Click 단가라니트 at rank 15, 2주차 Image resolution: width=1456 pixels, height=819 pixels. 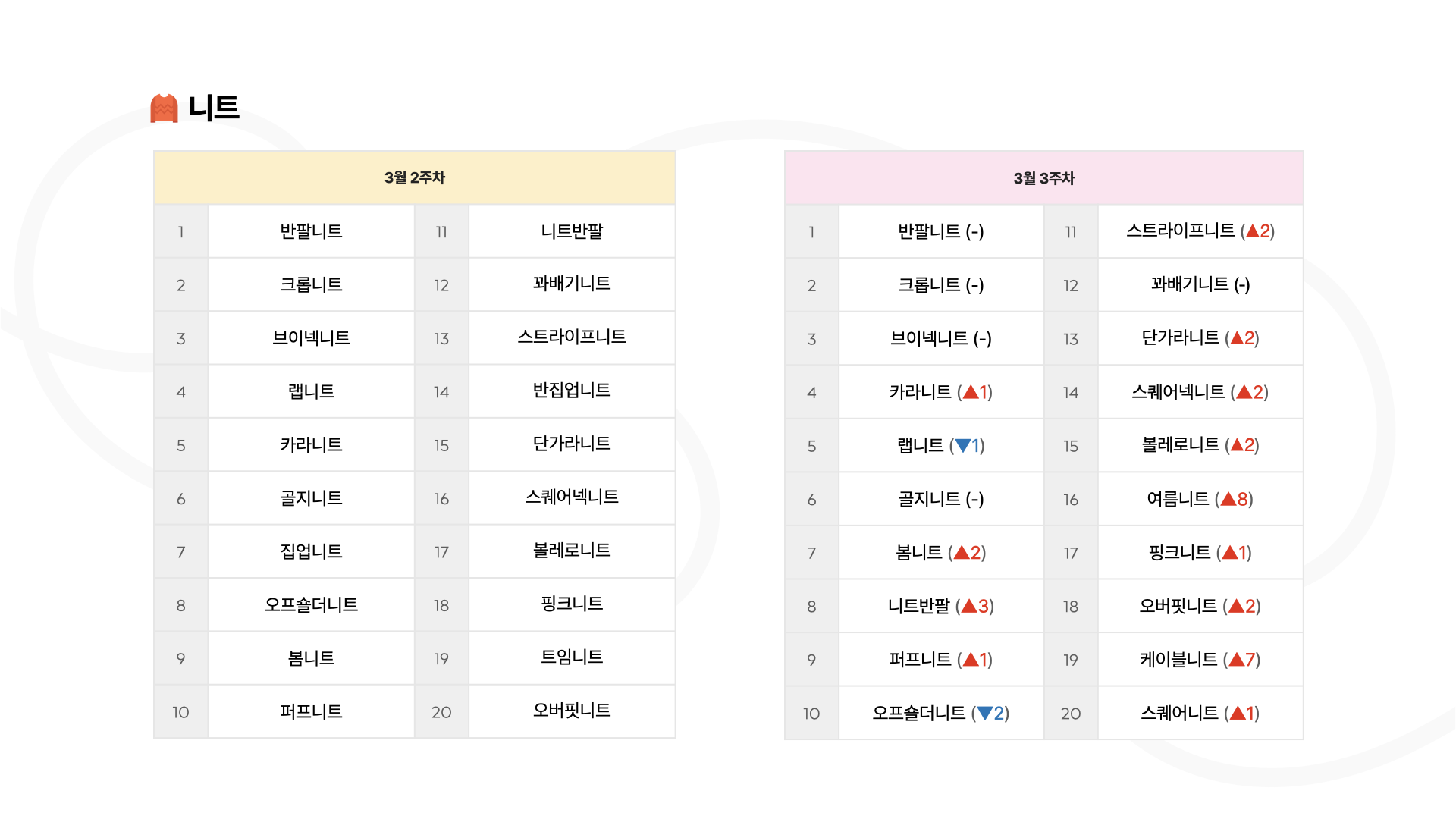click(572, 444)
